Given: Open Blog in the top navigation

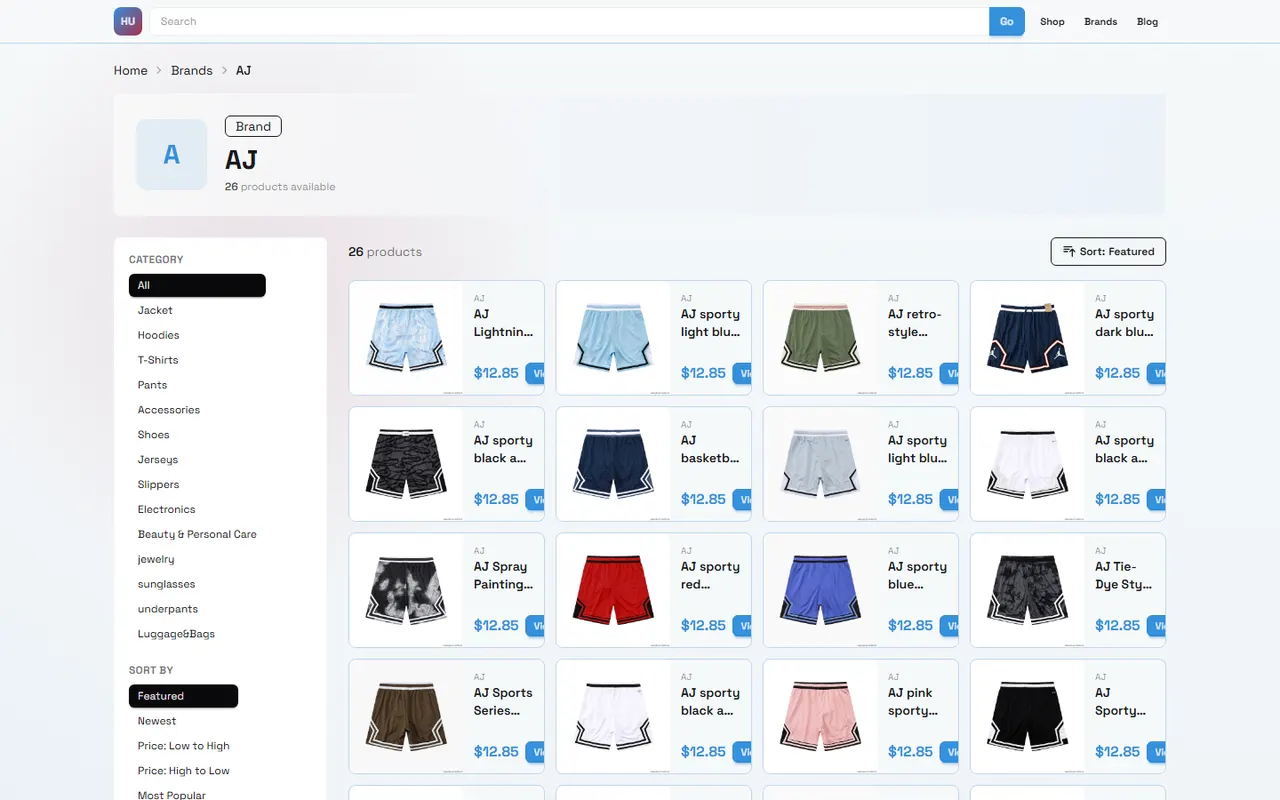Looking at the screenshot, I should pos(1147,21).
